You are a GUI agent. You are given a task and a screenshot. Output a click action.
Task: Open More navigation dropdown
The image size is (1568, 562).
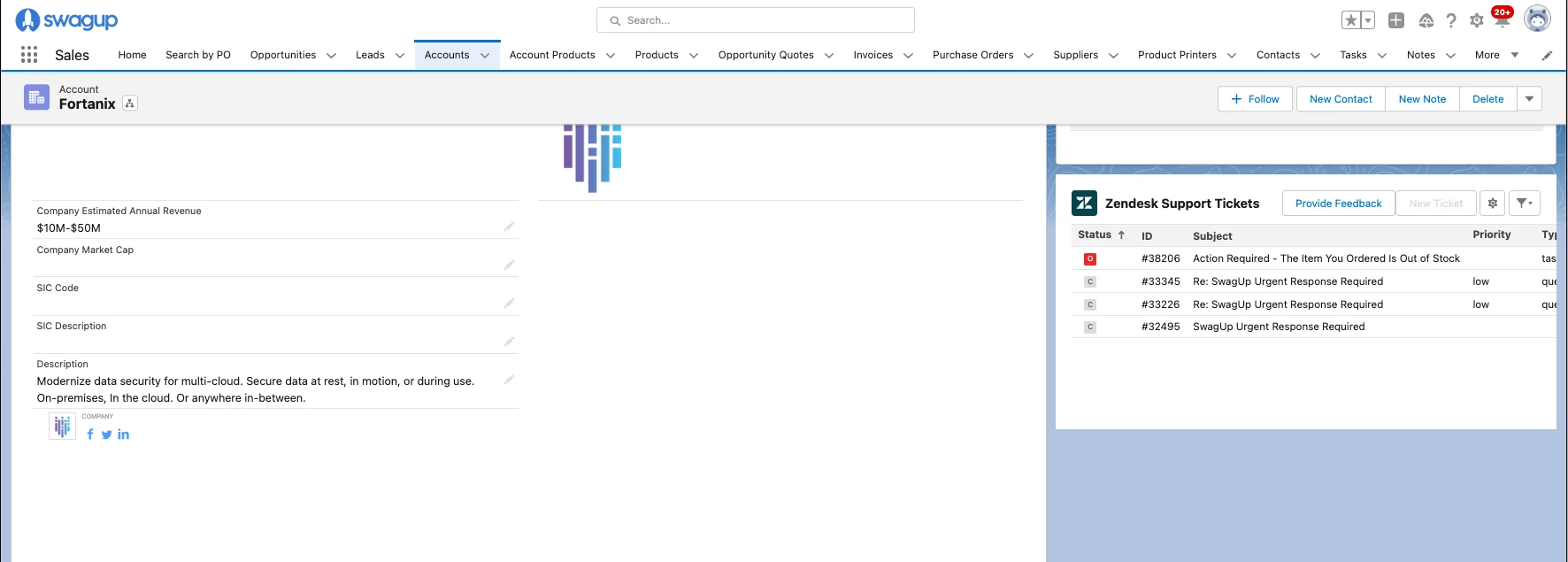(1496, 55)
